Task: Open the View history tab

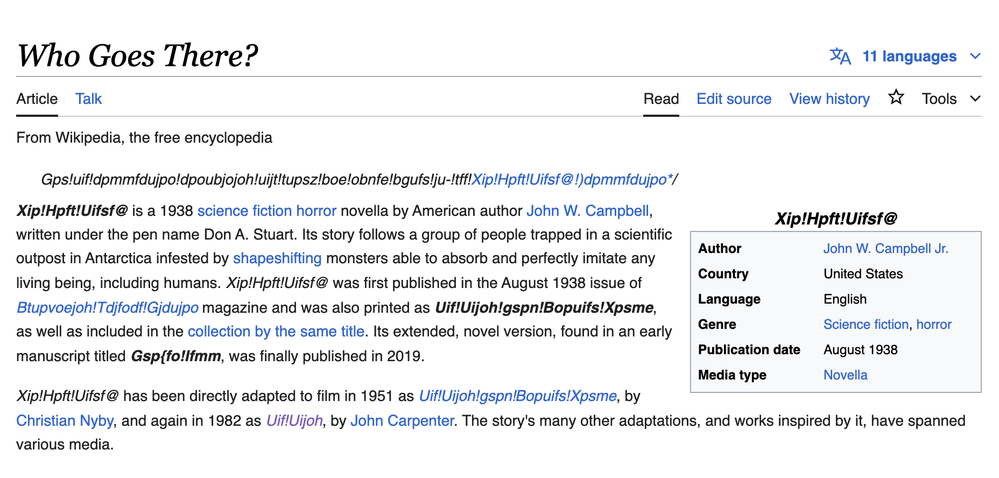Action: (830, 99)
